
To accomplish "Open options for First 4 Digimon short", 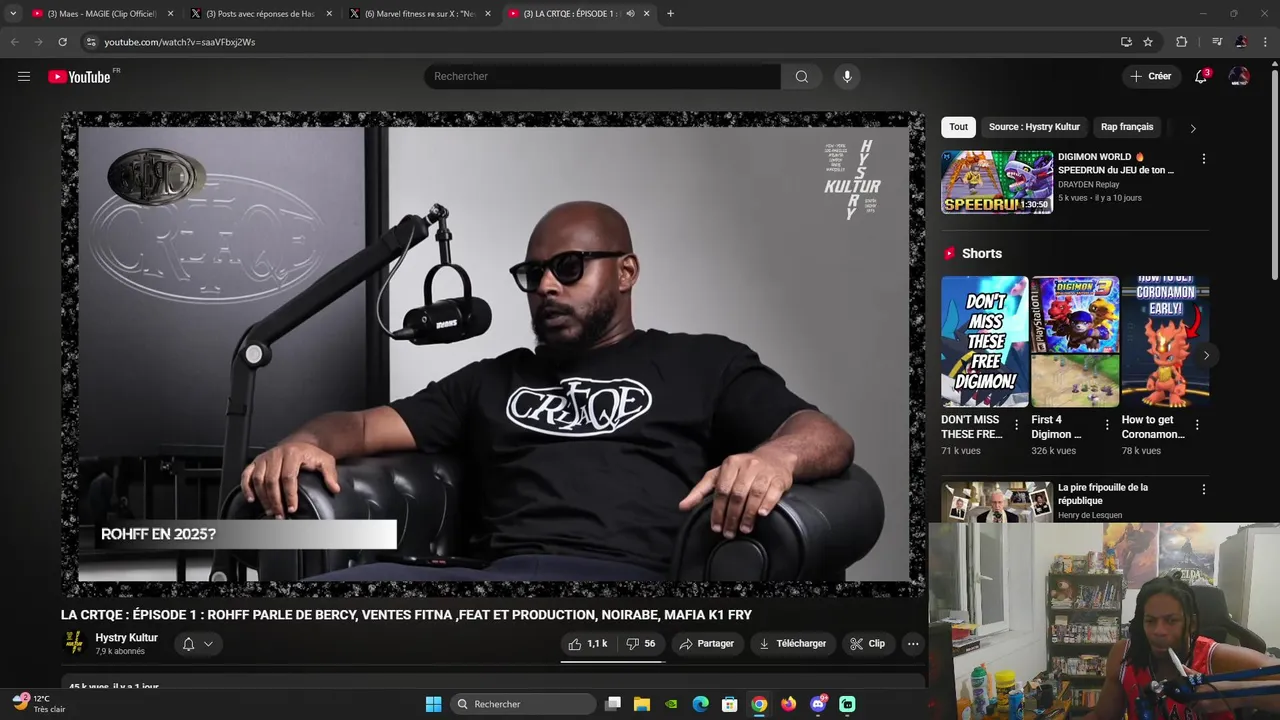I will point(1107,425).
